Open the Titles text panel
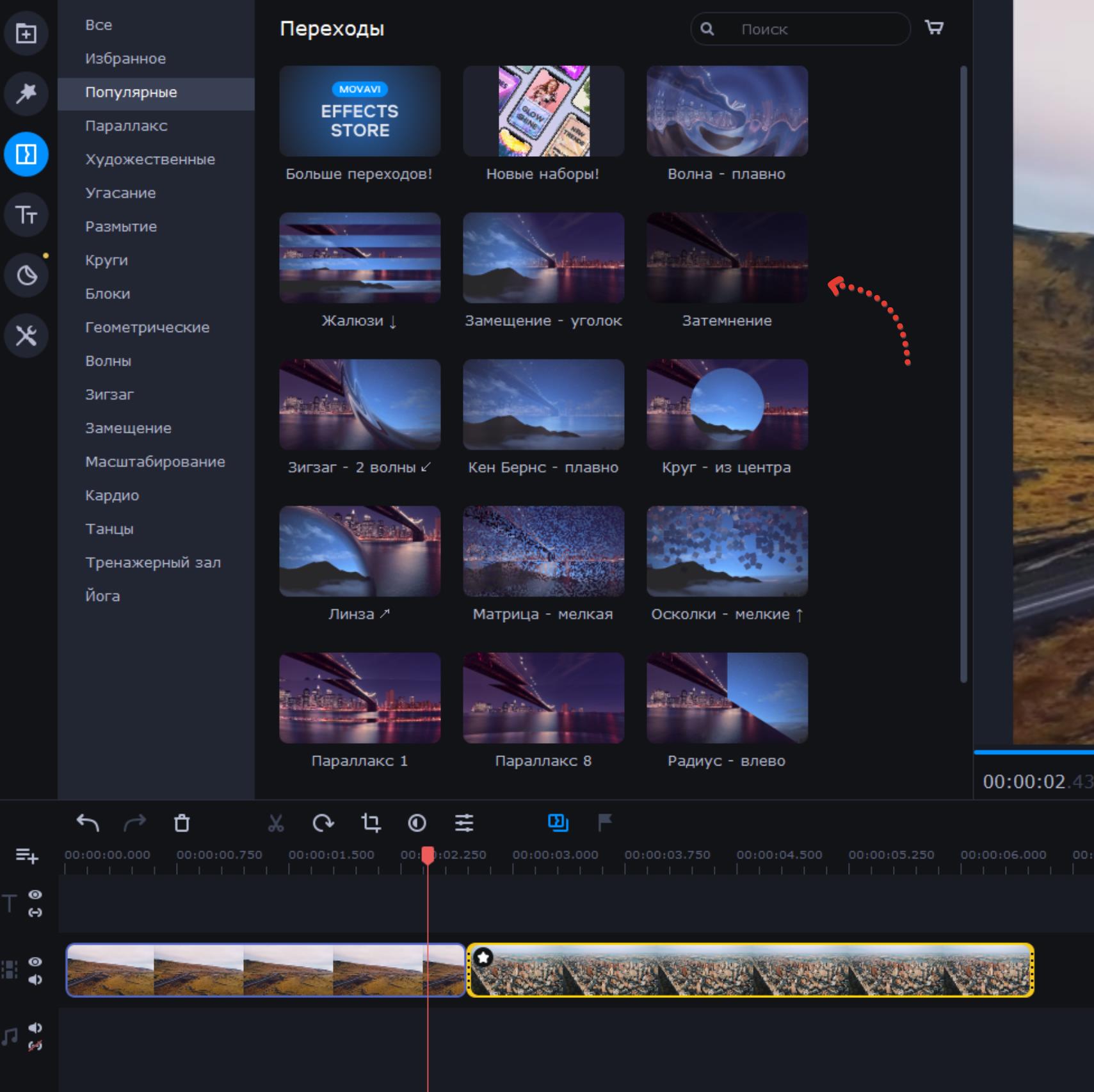 click(26, 214)
